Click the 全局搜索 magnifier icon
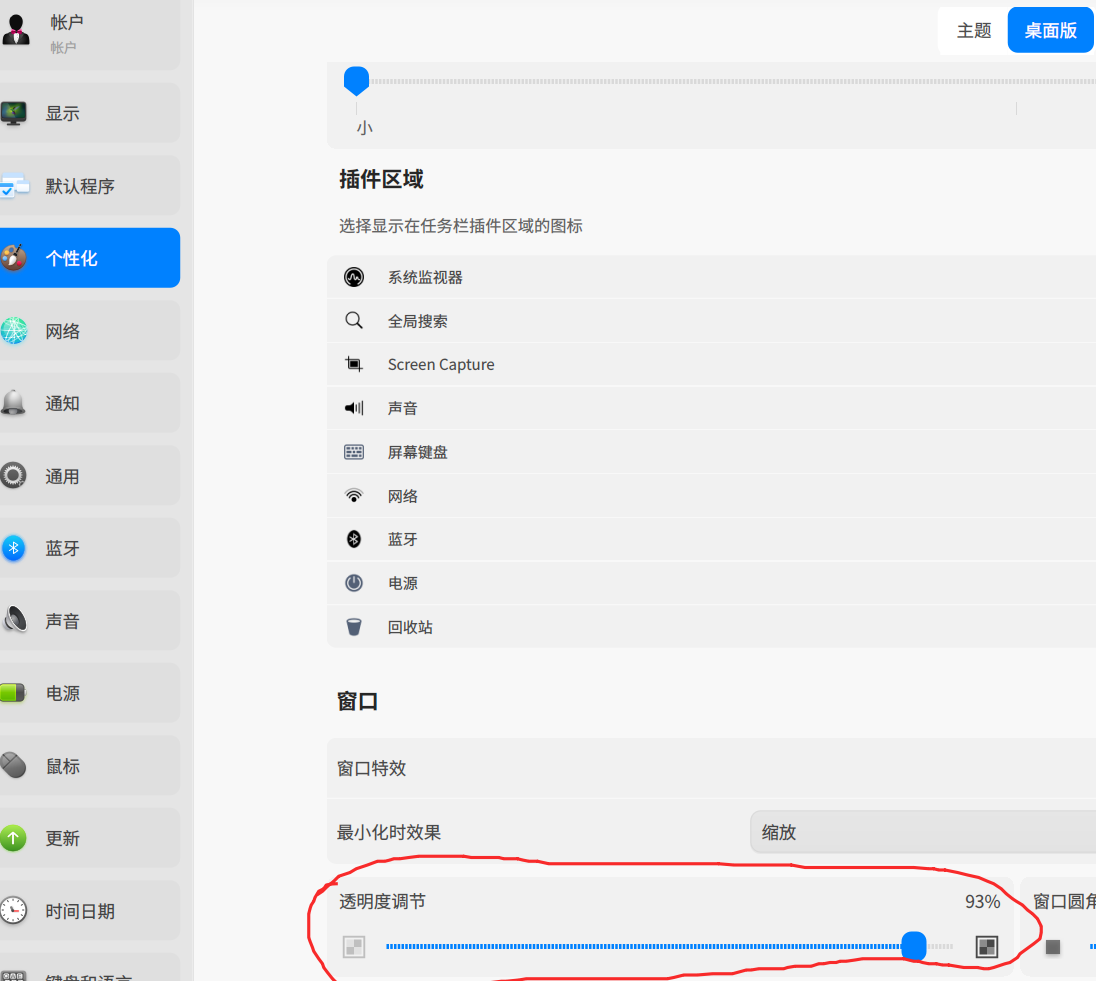Image resolution: width=1096 pixels, height=981 pixels. point(354,321)
